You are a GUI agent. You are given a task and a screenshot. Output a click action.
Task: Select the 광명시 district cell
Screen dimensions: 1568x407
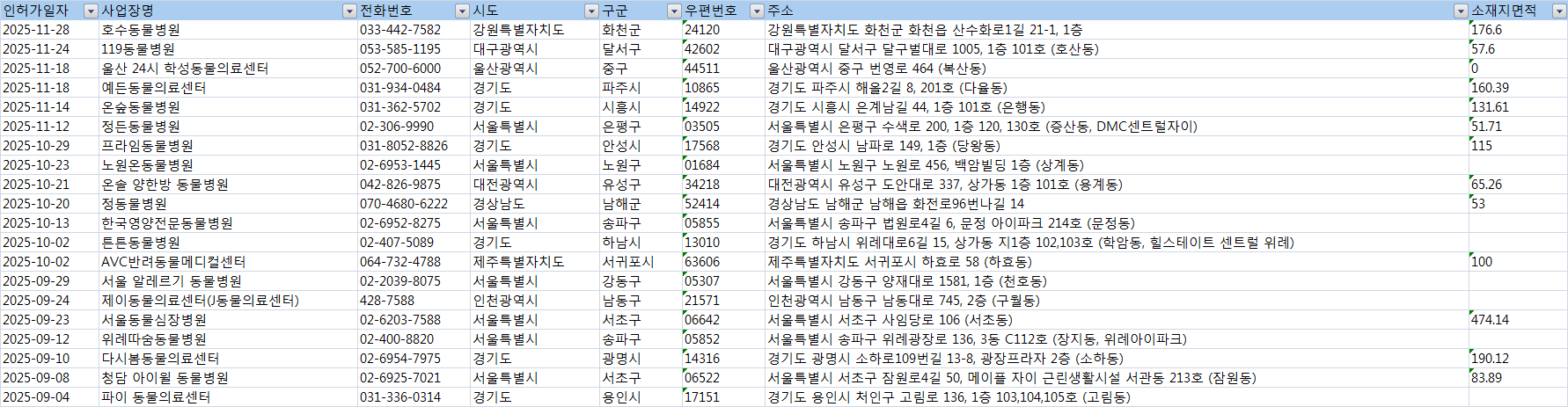641,359
